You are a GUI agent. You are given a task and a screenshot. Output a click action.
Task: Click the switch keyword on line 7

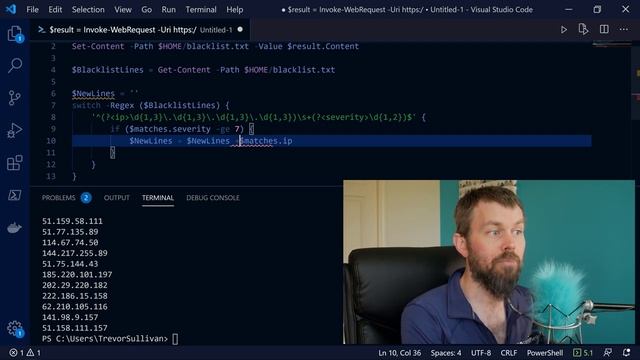(x=86, y=105)
